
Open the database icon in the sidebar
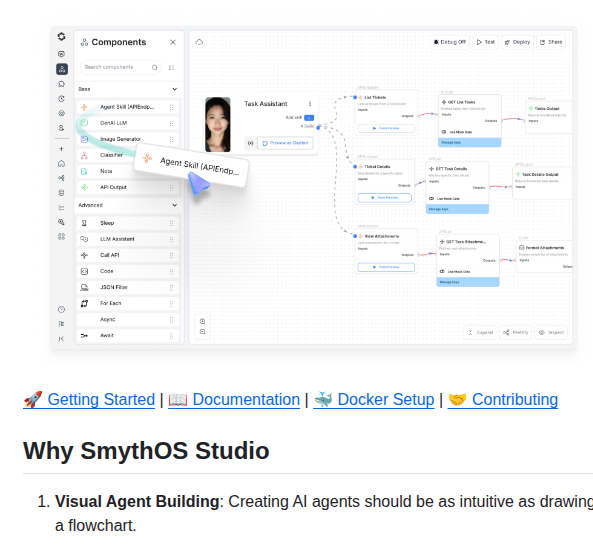pyautogui.click(x=61, y=193)
